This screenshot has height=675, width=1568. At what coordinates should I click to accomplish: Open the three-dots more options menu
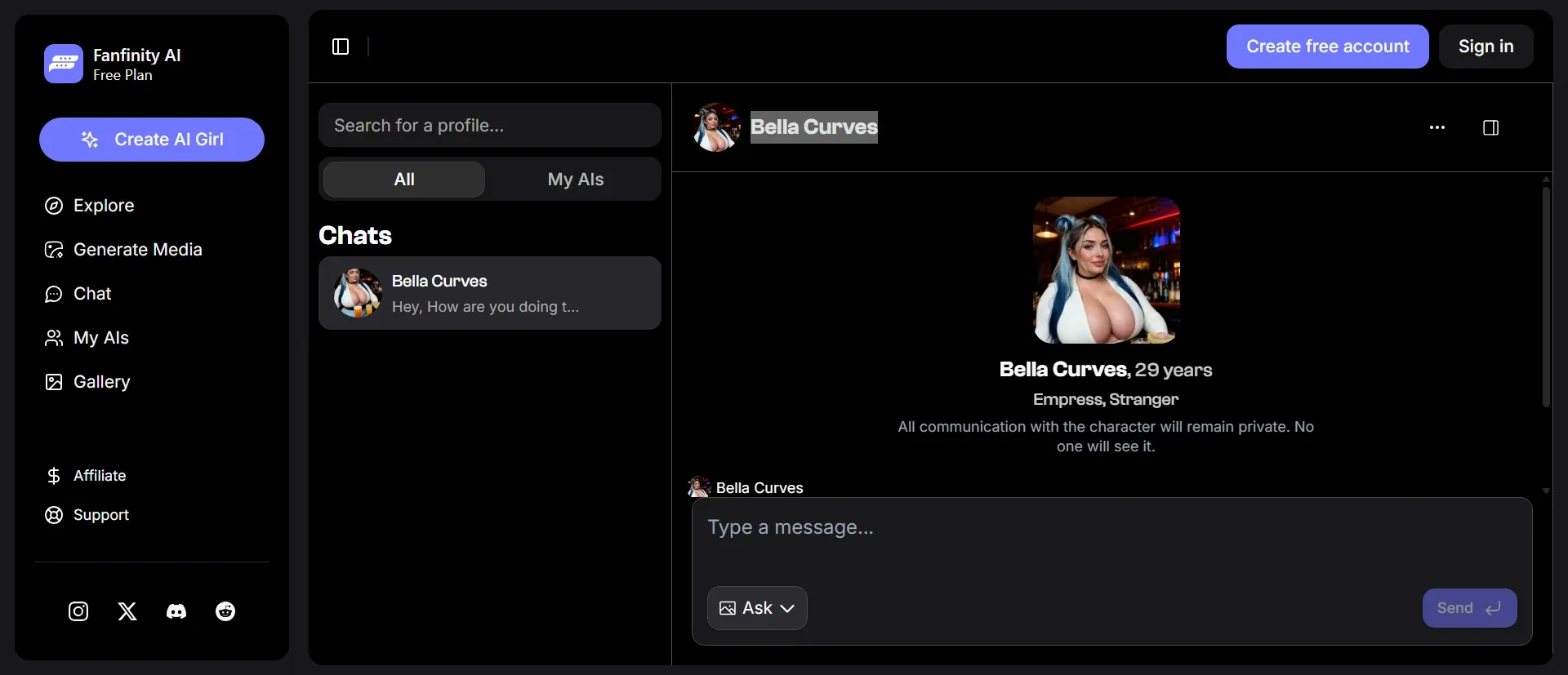[1437, 127]
